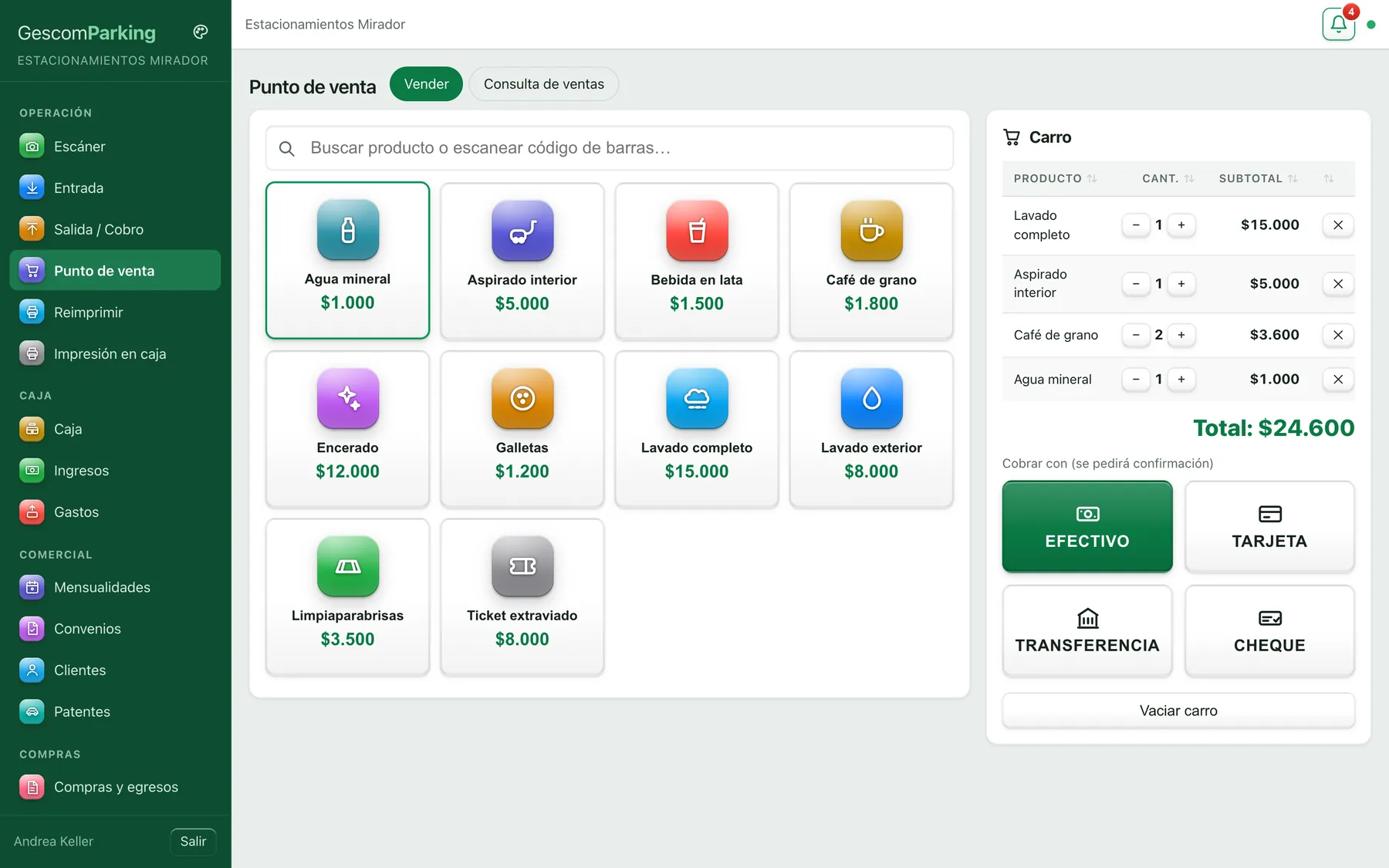Go to Entrada in the sidebar

pyautogui.click(x=115, y=188)
